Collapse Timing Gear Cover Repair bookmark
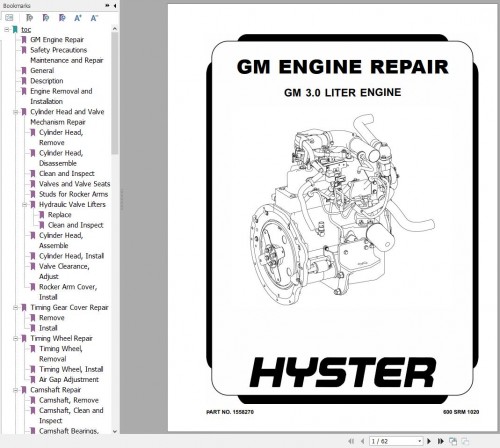 click(x=15, y=308)
